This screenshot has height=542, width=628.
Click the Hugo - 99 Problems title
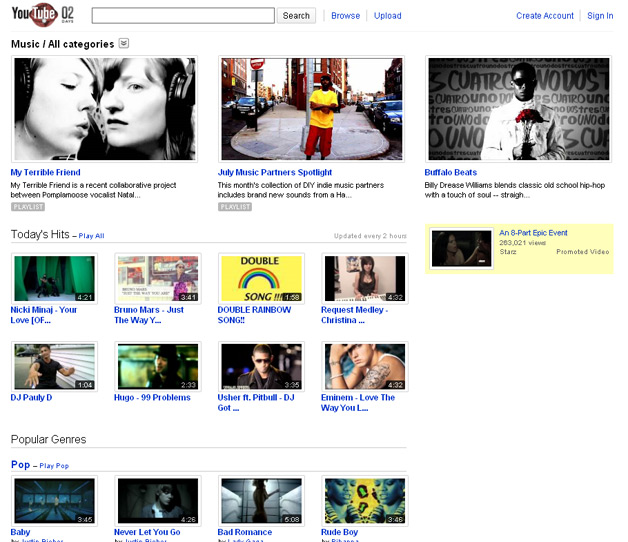[x=152, y=397]
